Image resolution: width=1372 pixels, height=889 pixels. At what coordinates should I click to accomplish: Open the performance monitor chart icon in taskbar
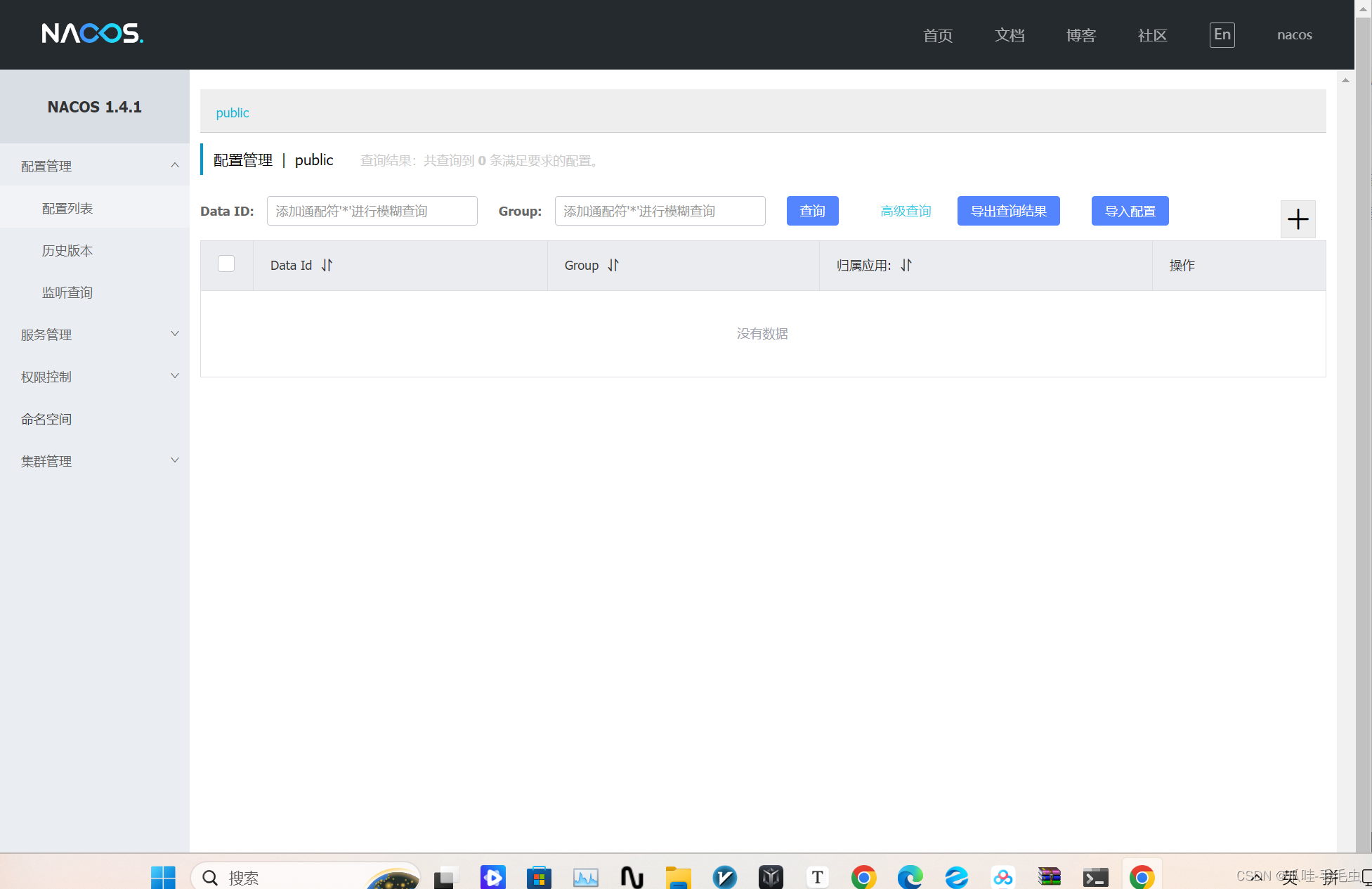[x=585, y=877]
